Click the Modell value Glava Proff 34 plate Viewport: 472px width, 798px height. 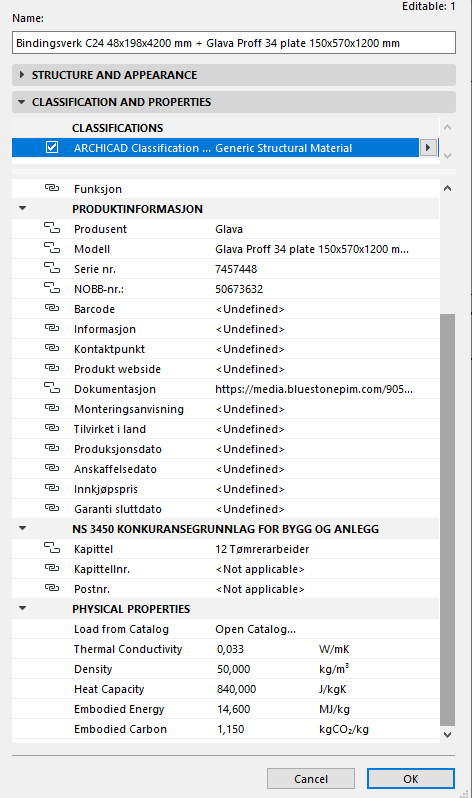(312, 249)
